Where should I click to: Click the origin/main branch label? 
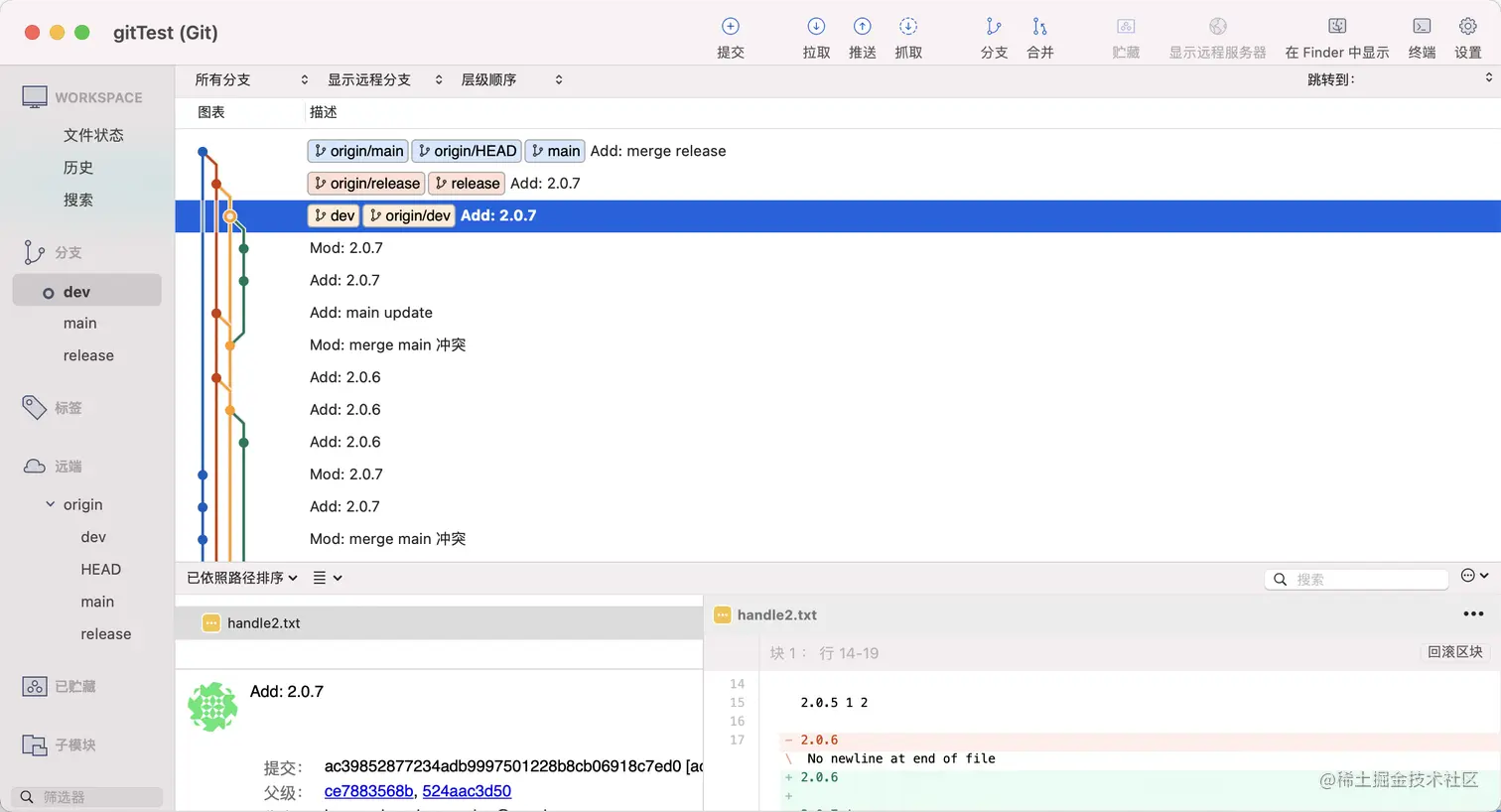click(357, 151)
